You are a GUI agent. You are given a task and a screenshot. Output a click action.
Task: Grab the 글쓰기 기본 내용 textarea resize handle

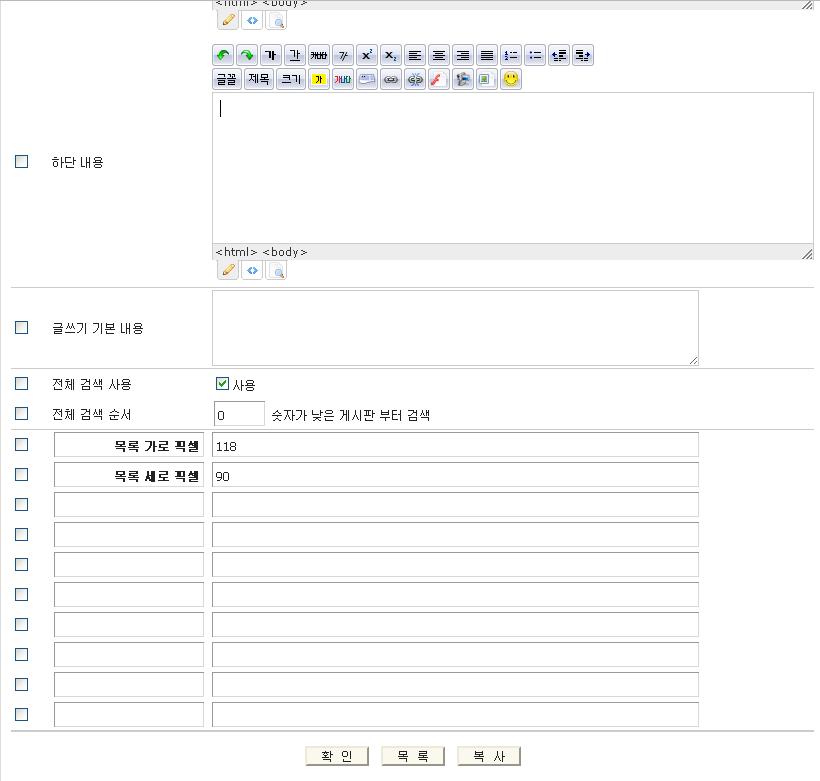coord(693,360)
